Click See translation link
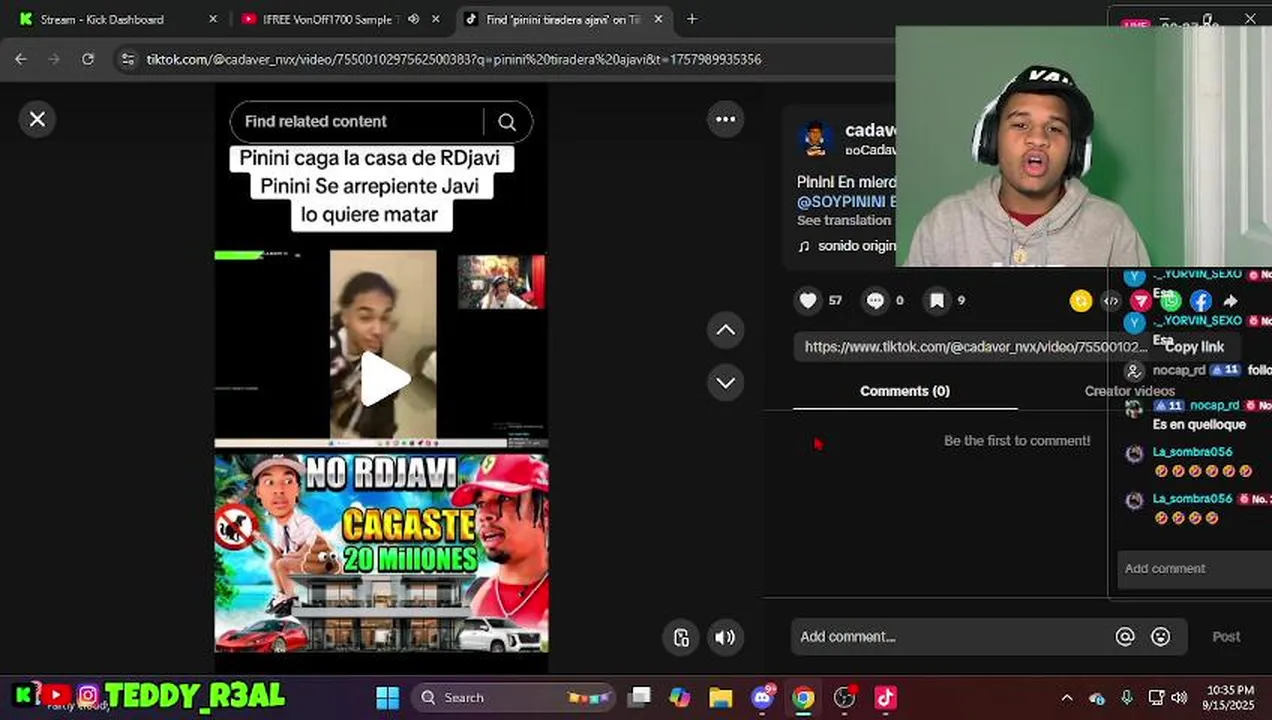The width and height of the screenshot is (1272, 720). (x=844, y=220)
